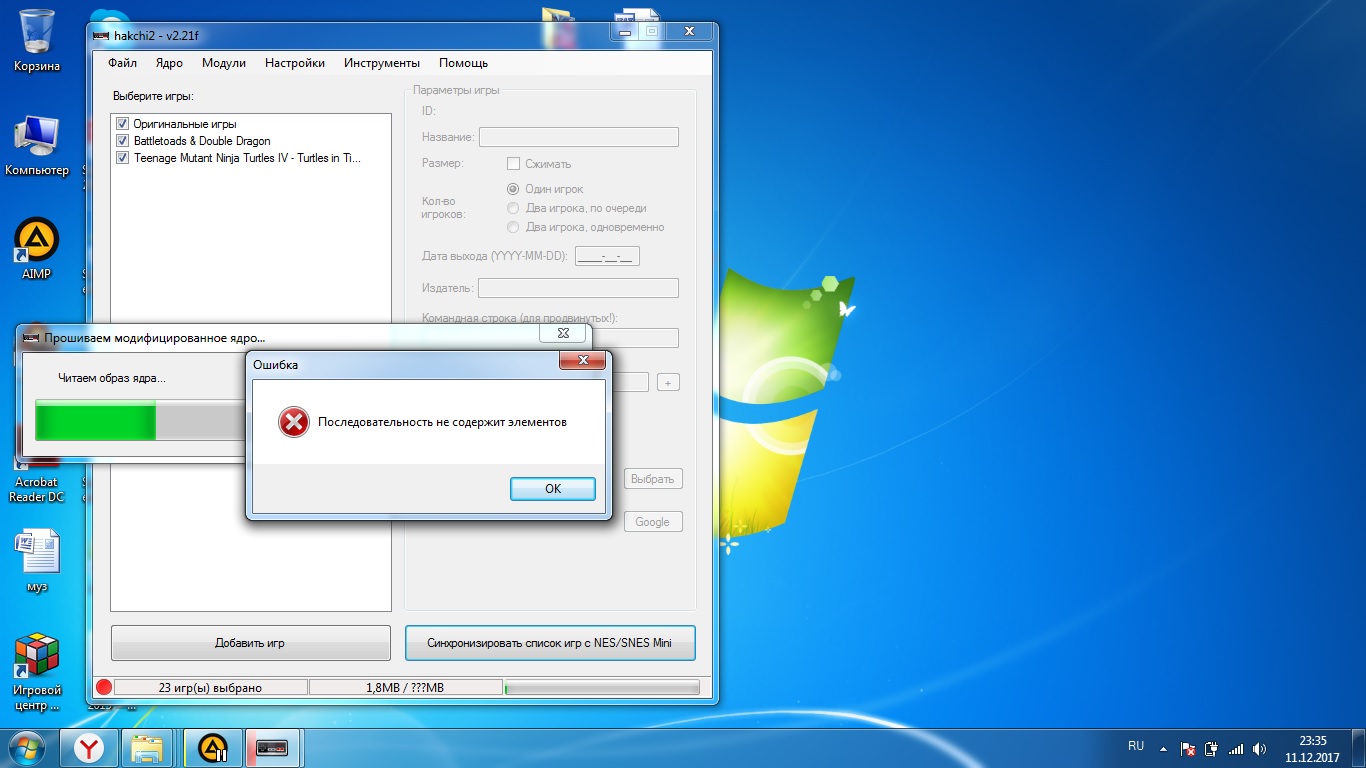Open the Инструменты menu
The image size is (1366, 768).
pyautogui.click(x=382, y=63)
